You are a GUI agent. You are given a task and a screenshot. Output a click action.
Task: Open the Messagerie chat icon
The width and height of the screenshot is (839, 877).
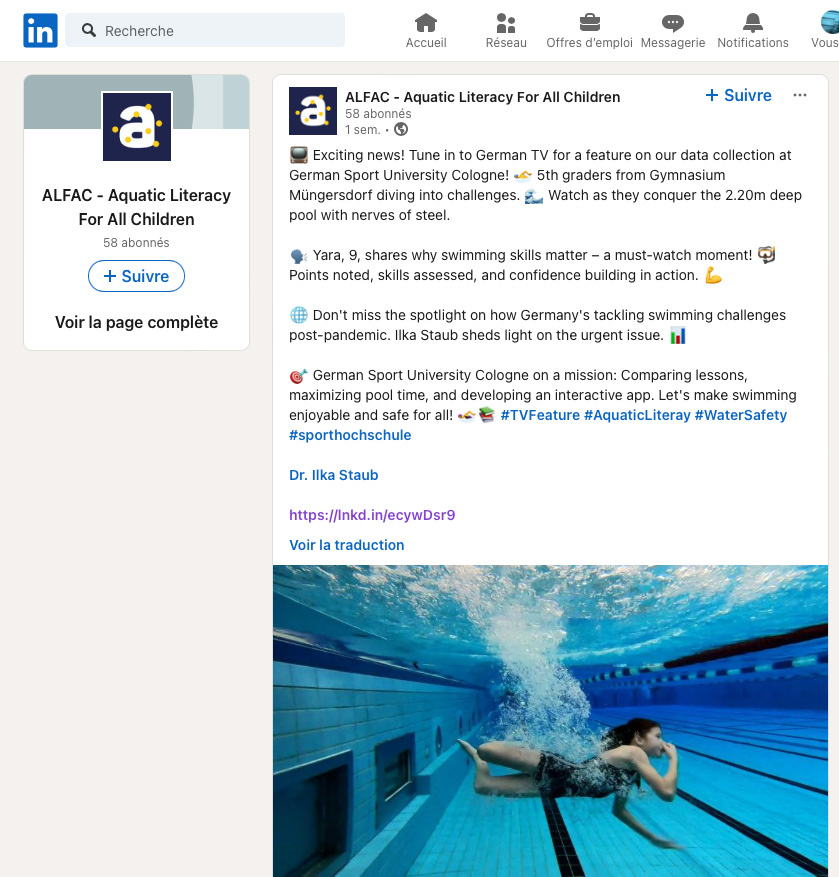pos(673,23)
